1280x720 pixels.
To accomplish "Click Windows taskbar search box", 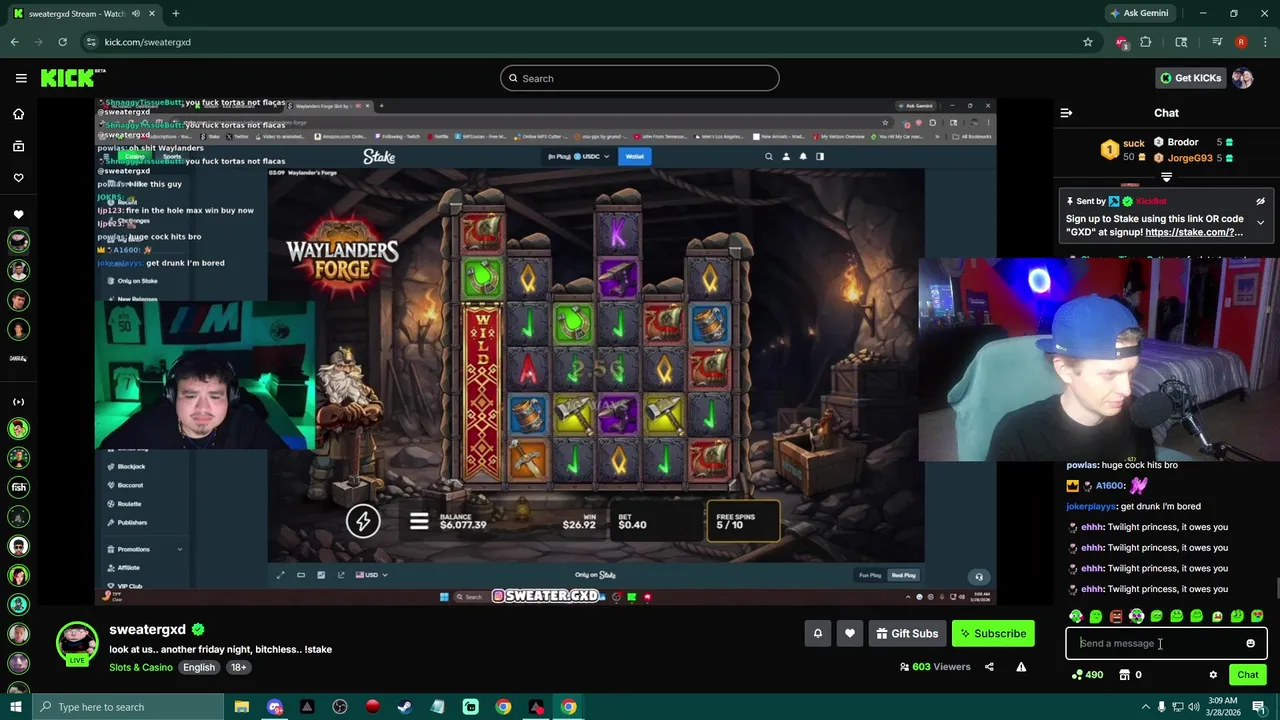I will pyautogui.click(x=130, y=707).
